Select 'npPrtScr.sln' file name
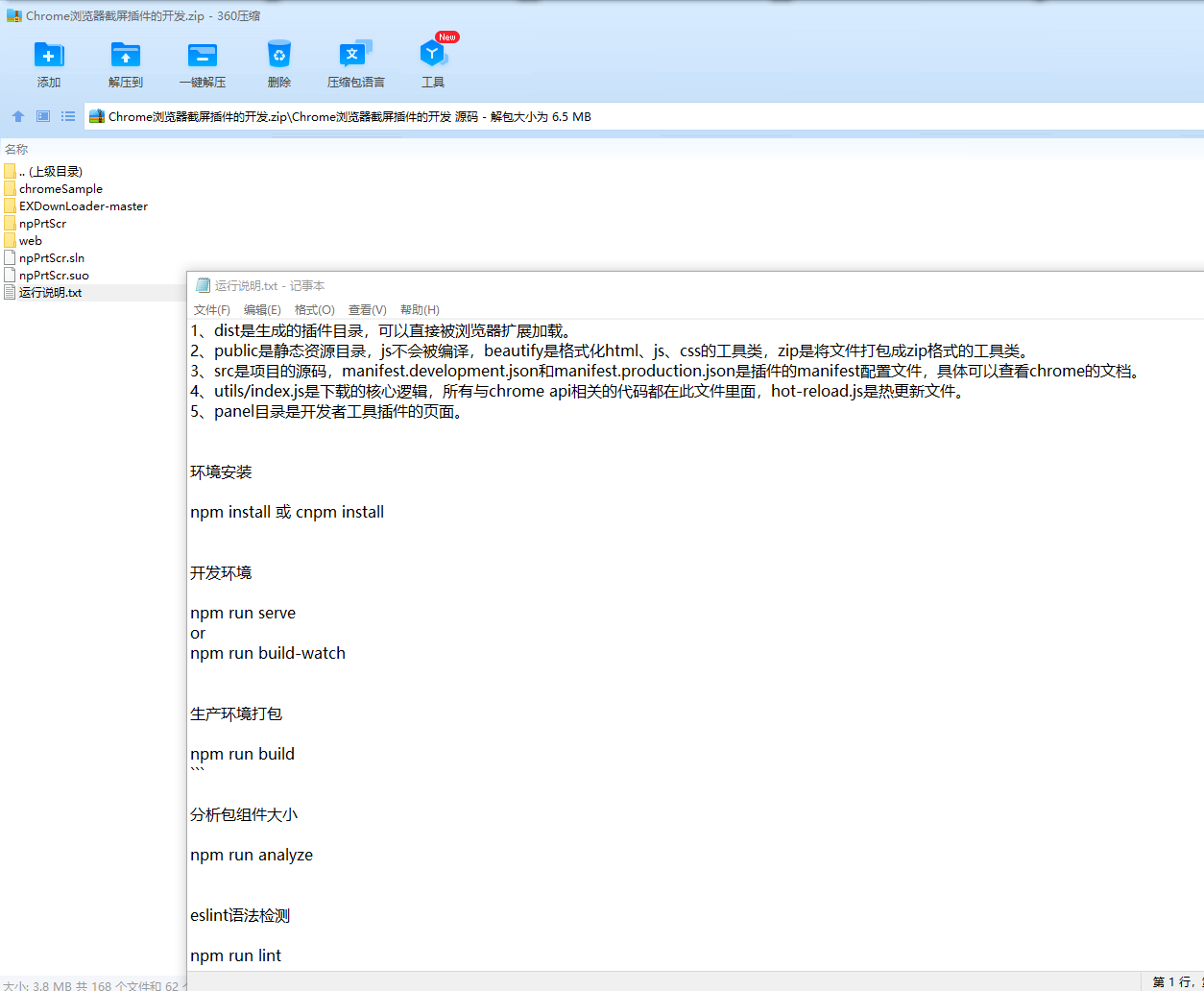1204x991 pixels. pyautogui.click(x=52, y=257)
